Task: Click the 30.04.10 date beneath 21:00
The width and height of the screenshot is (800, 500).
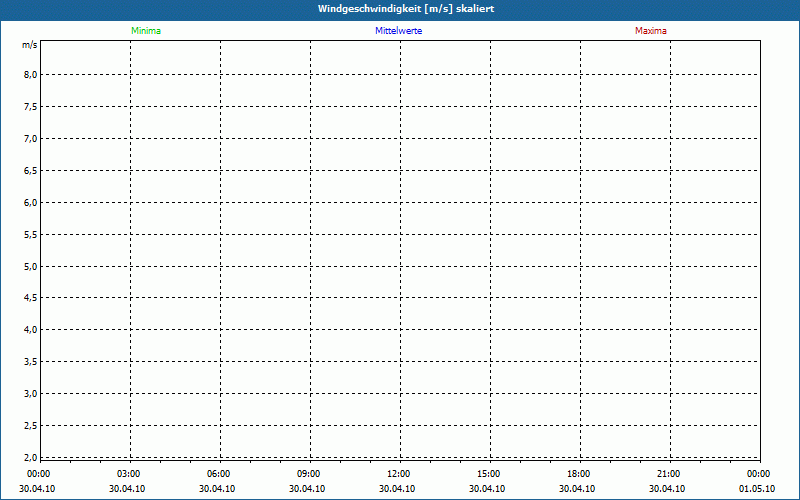Action: pos(667,489)
